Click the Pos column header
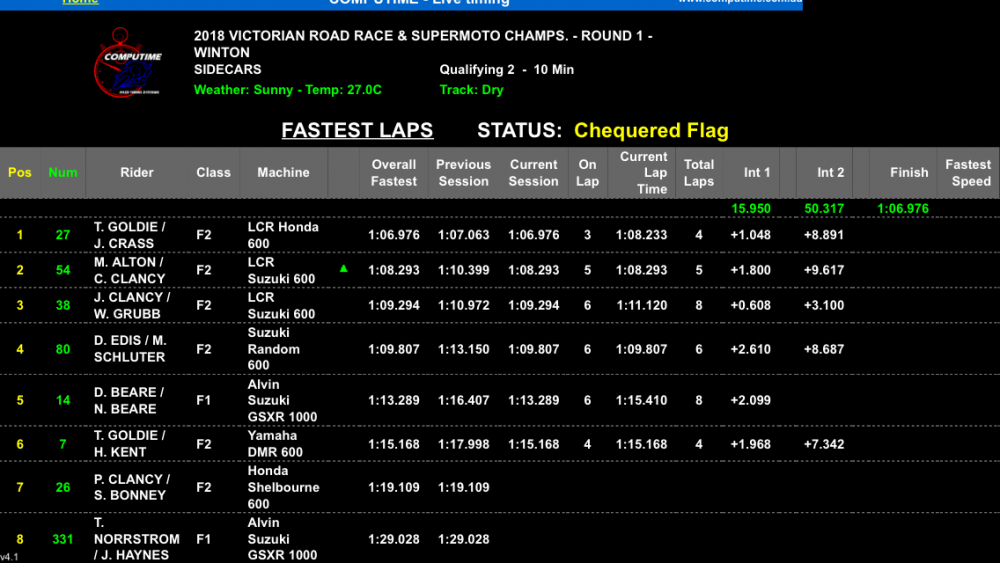 click(x=20, y=173)
